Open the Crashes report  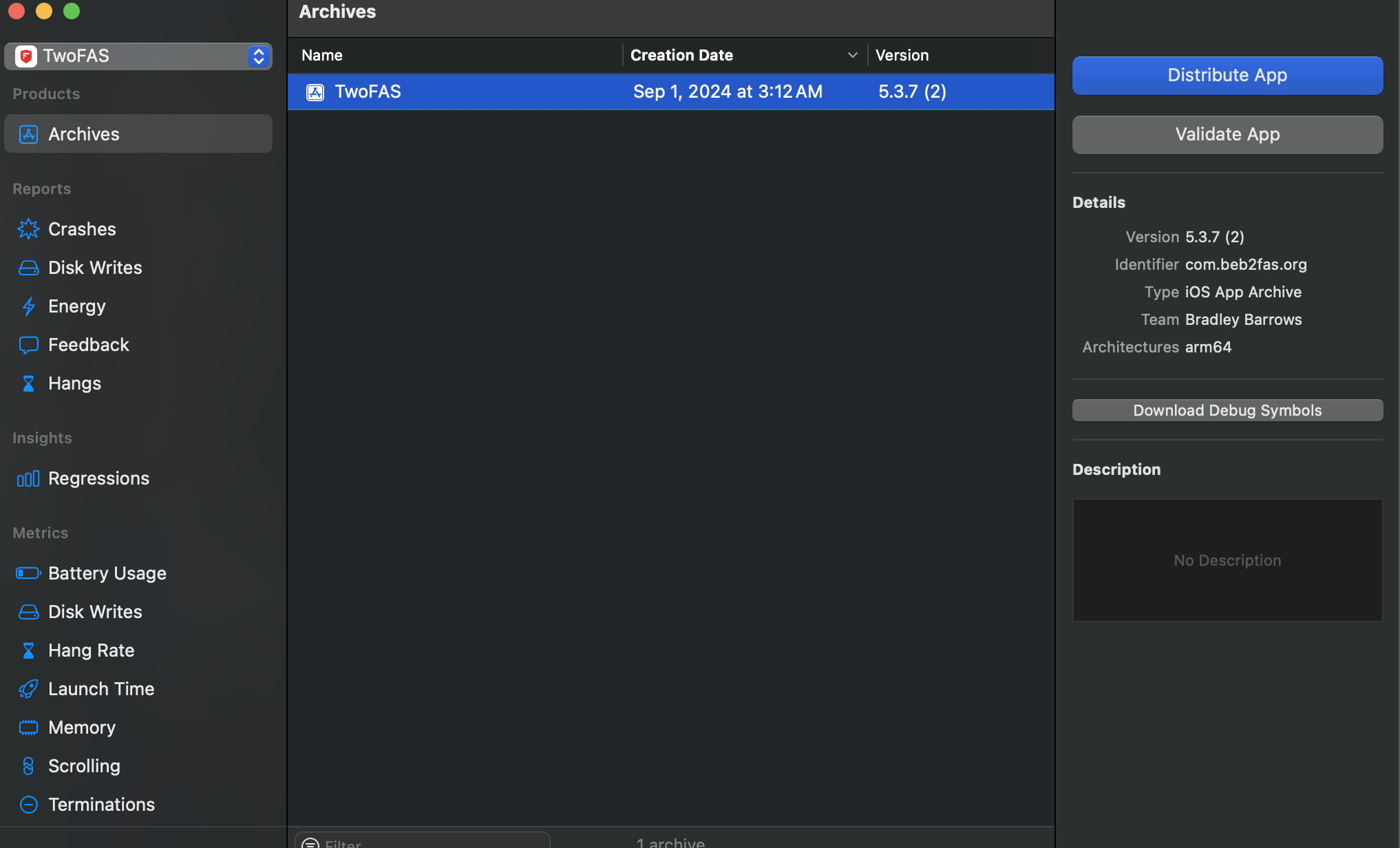(x=138, y=229)
